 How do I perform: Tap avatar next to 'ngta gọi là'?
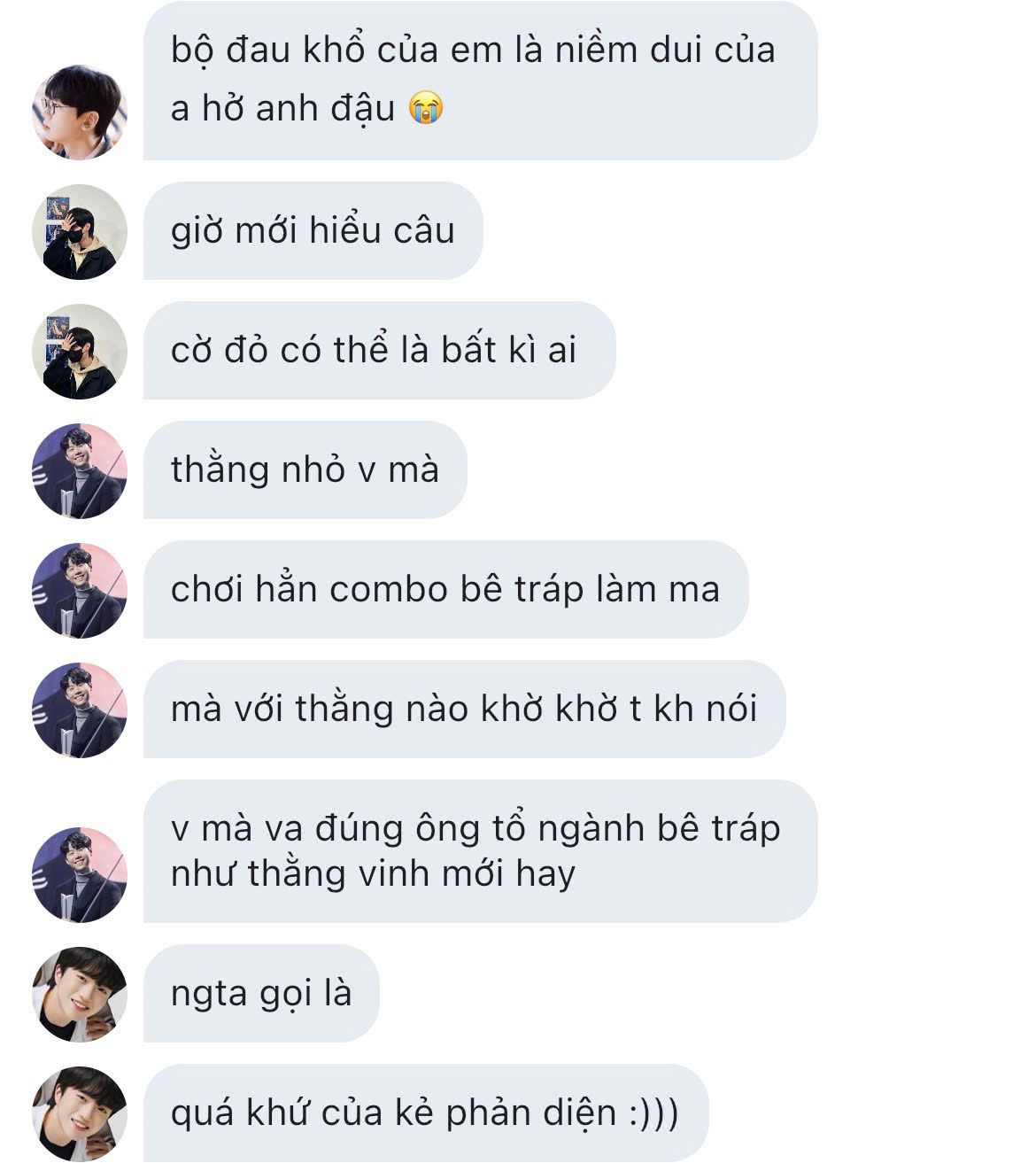80,994
